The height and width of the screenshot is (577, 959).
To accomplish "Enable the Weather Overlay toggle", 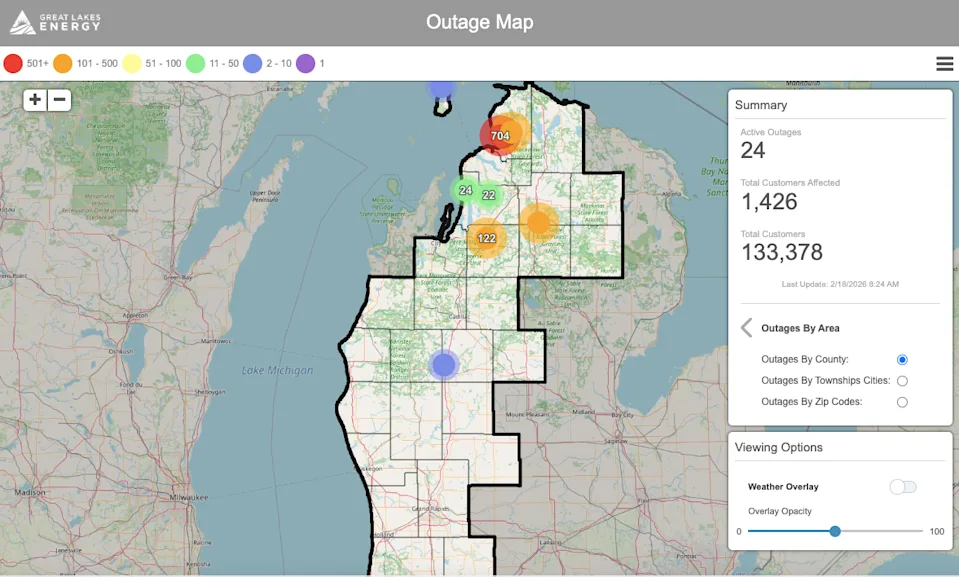I will 902,486.
